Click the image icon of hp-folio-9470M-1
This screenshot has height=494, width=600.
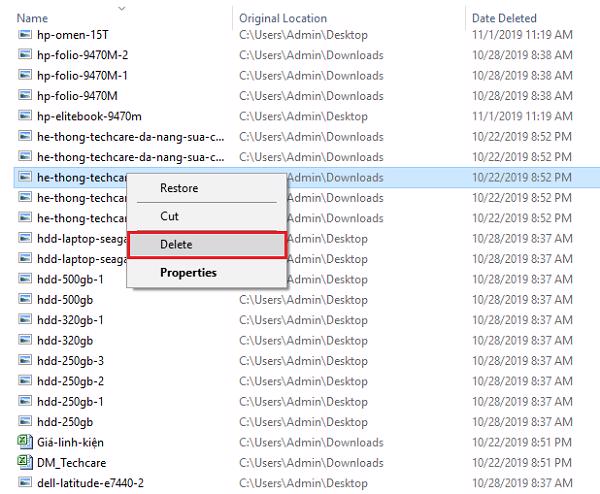[25, 75]
